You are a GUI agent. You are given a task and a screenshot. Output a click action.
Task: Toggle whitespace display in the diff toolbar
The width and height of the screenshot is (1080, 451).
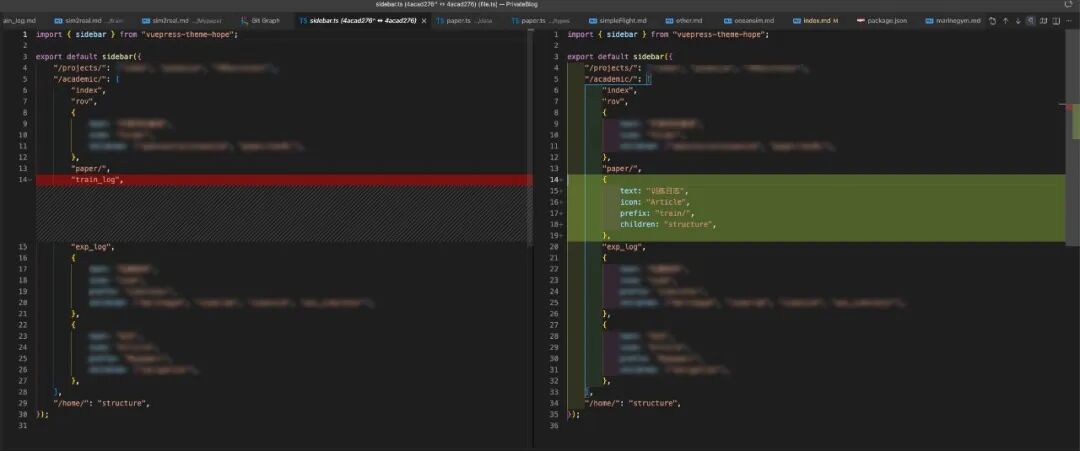[1033, 20]
